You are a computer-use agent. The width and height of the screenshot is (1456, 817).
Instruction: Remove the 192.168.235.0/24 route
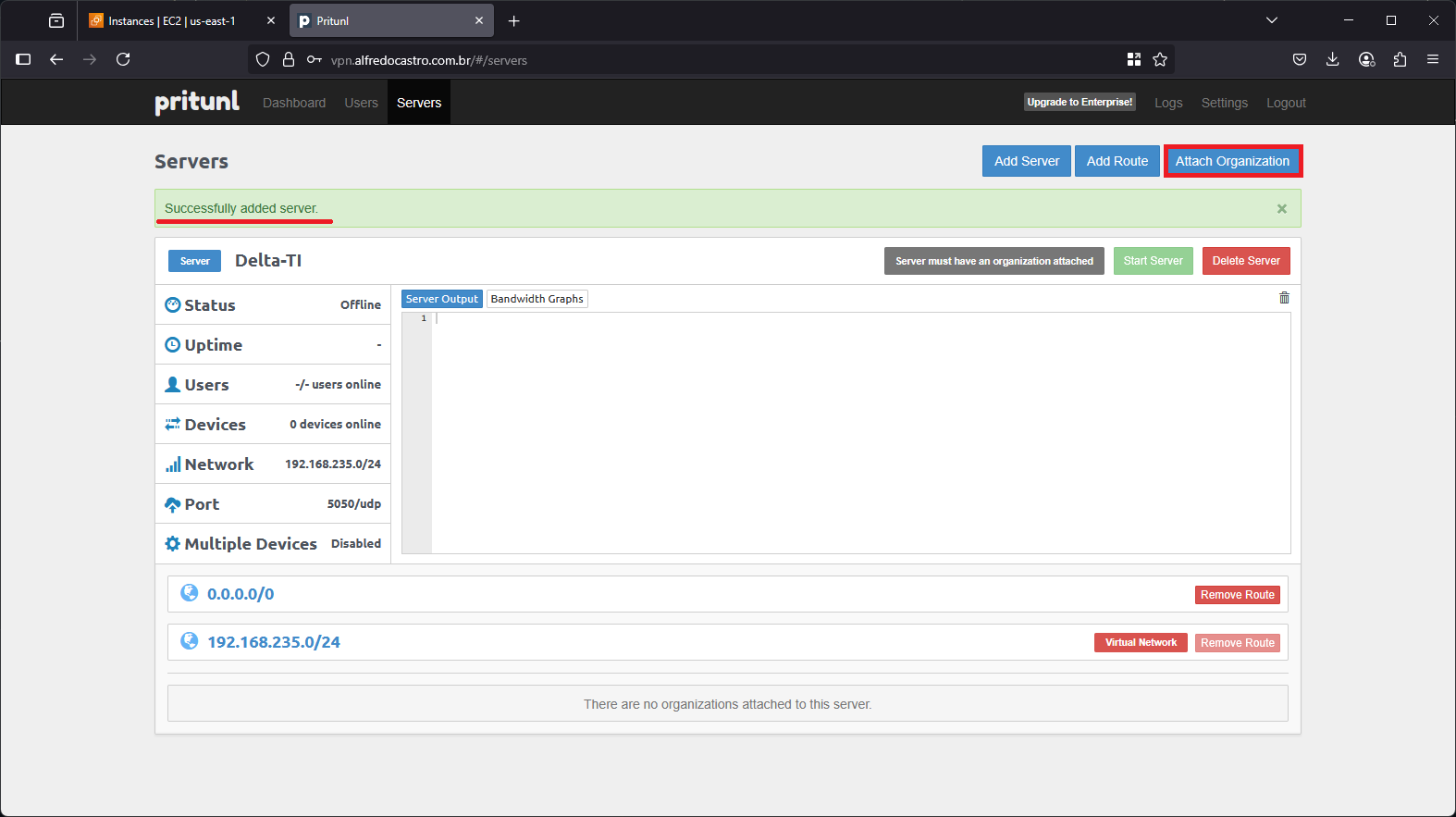pyautogui.click(x=1238, y=643)
